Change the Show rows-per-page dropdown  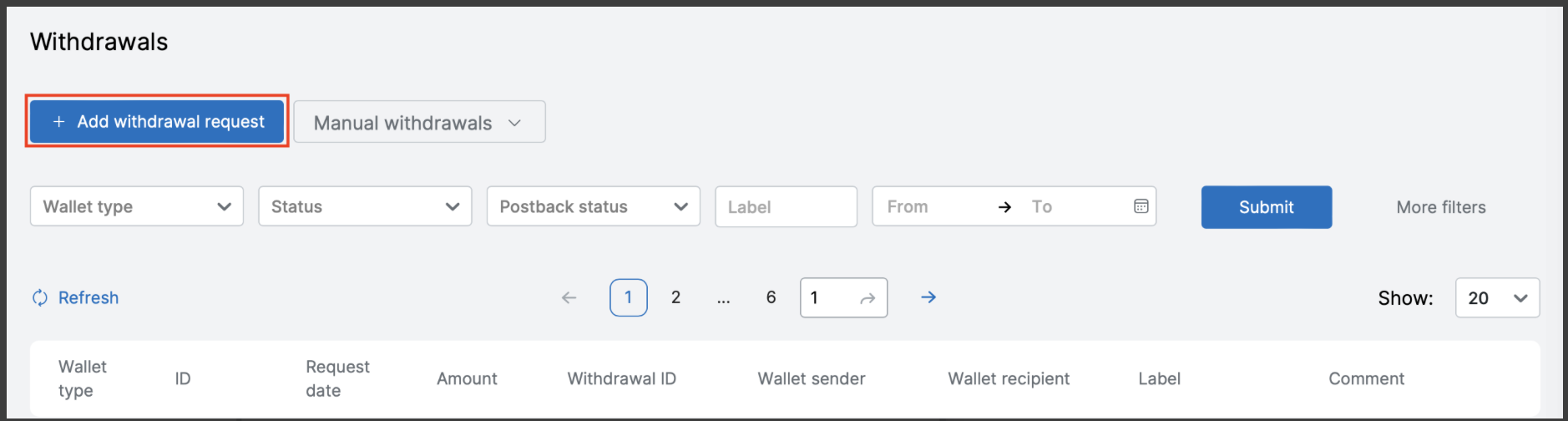[x=1497, y=298]
